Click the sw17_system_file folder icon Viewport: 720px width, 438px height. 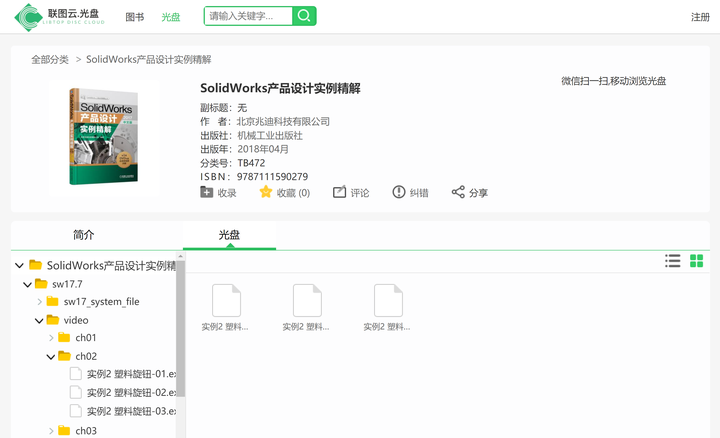[x=53, y=301]
